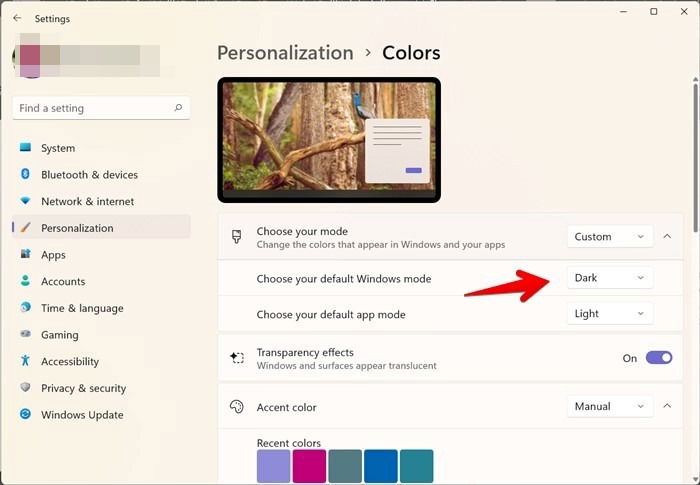Click the Personalization breadcrumb link
The image size is (700, 485).
pyautogui.click(x=285, y=53)
